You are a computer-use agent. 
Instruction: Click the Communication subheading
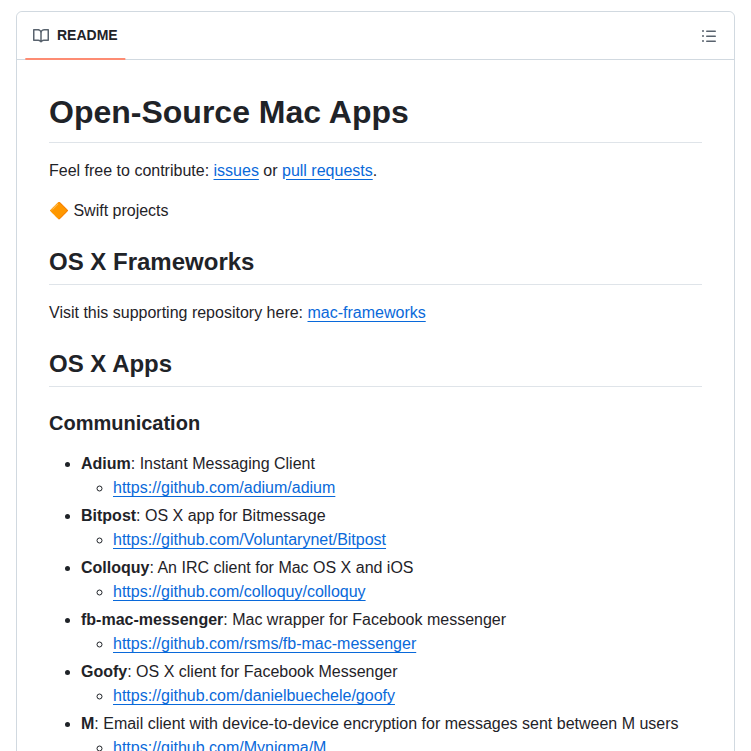tap(125, 423)
